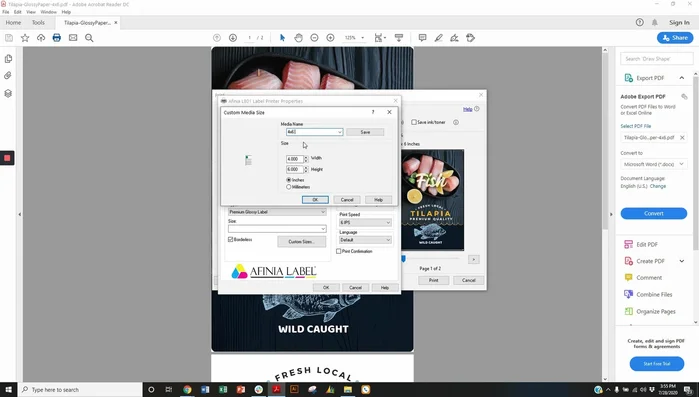Image resolution: width=699 pixels, height=397 pixels.
Task: Zoom out with minus icon
Action: tap(314, 38)
